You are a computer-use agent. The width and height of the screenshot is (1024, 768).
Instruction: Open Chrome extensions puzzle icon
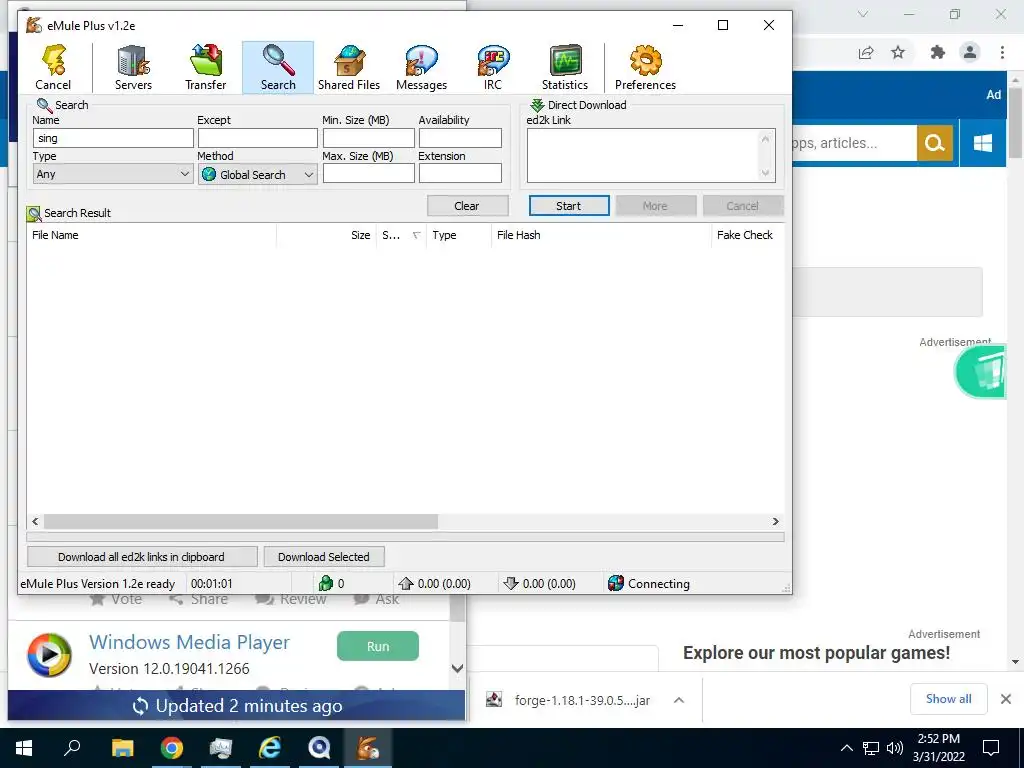(938, 52)
